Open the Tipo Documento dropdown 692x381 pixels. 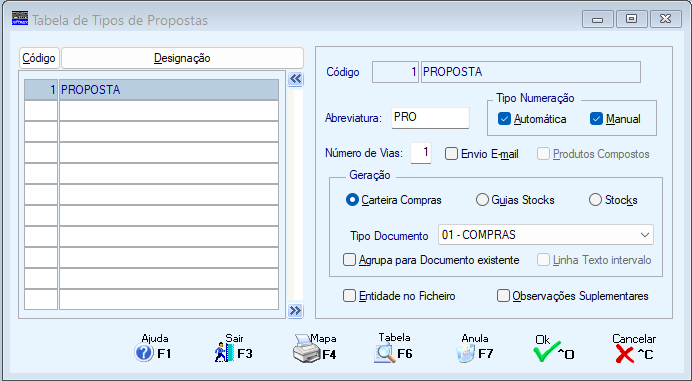tap(545, 235)
